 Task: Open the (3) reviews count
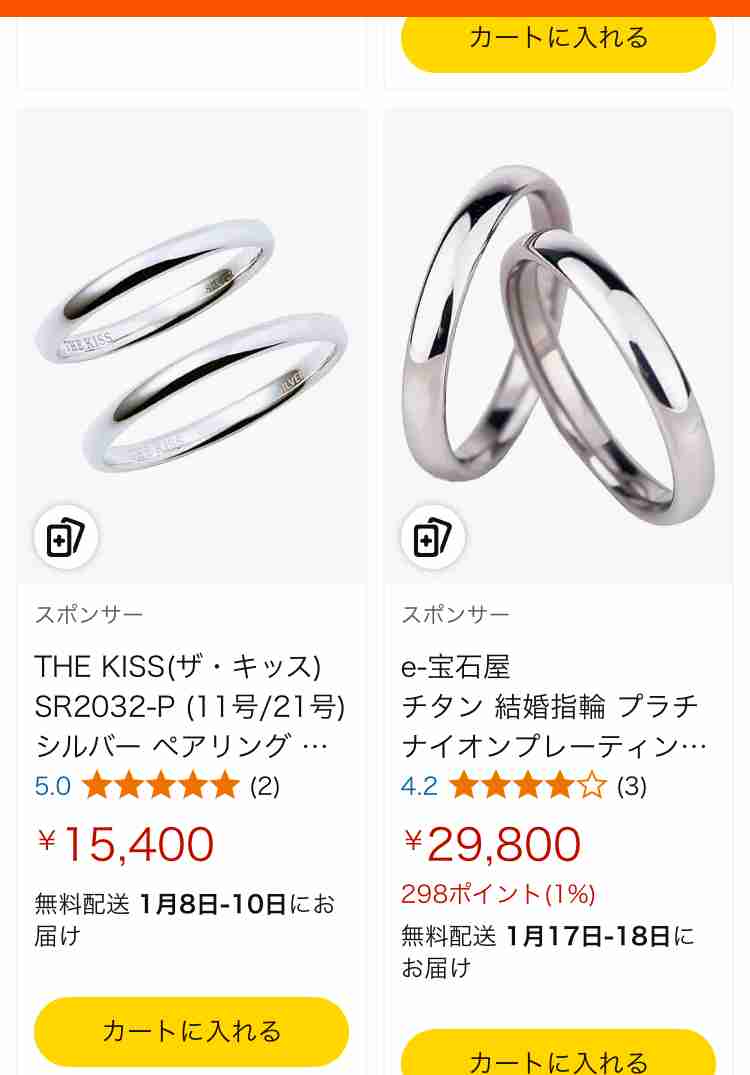631,786
